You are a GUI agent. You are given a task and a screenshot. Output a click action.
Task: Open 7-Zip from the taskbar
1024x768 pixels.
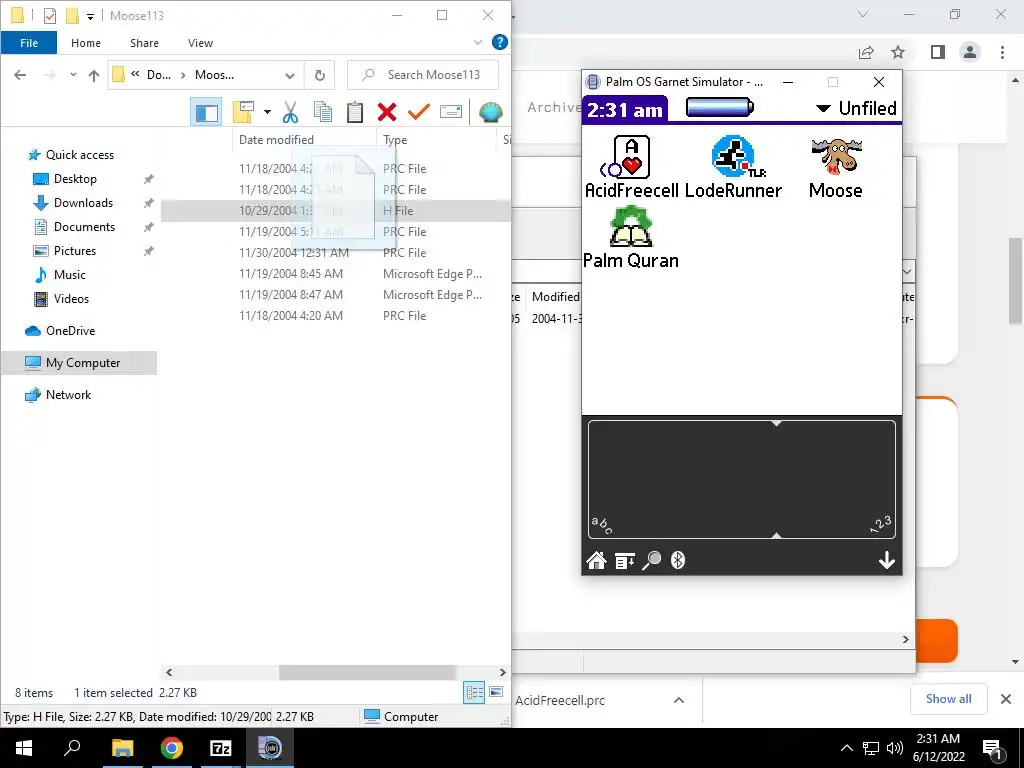pos(220,748)
